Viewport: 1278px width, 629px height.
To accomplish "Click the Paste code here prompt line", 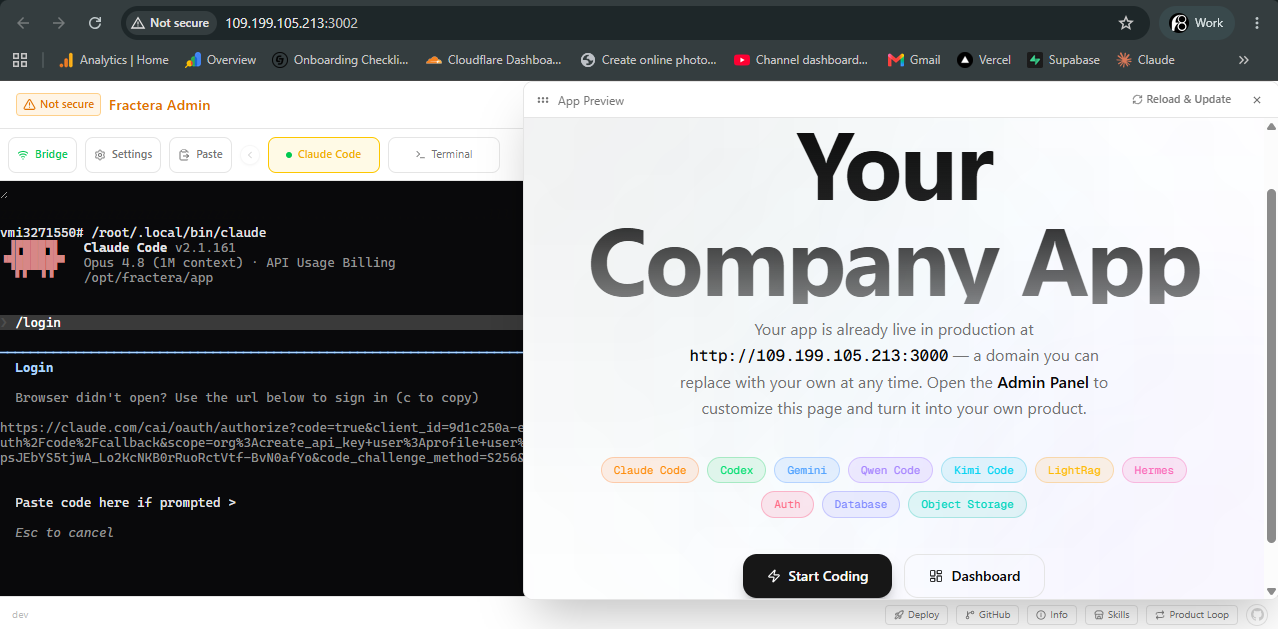I will point(125,502).
